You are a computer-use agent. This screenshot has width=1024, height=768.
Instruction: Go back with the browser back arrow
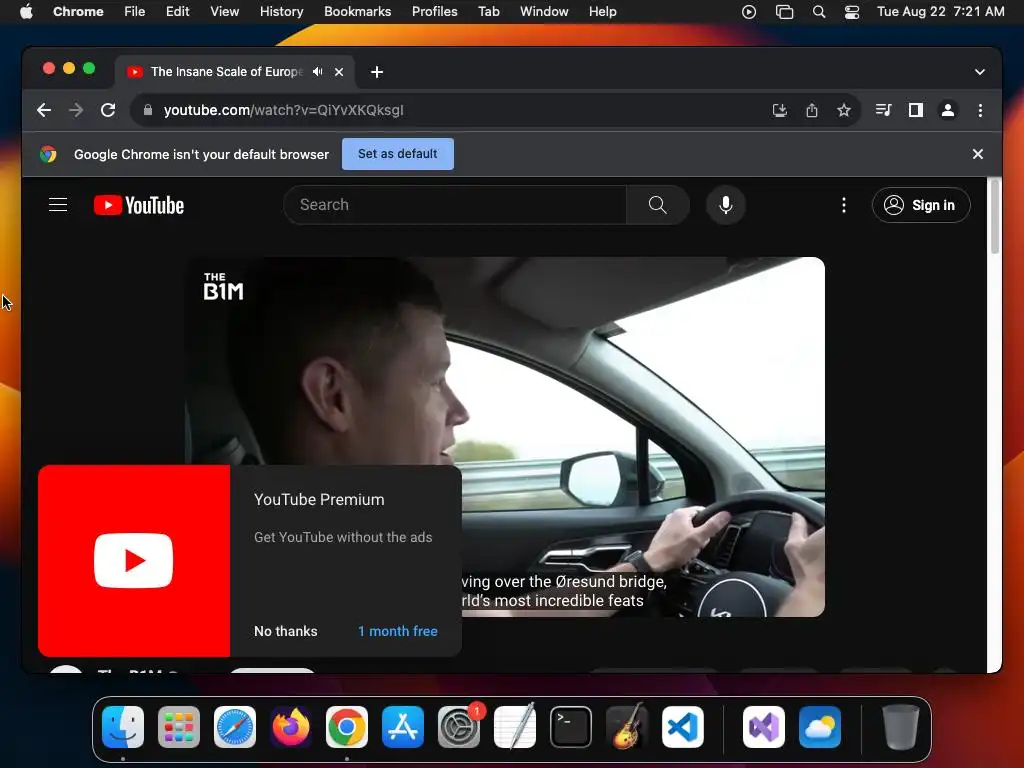click(44, 110)
